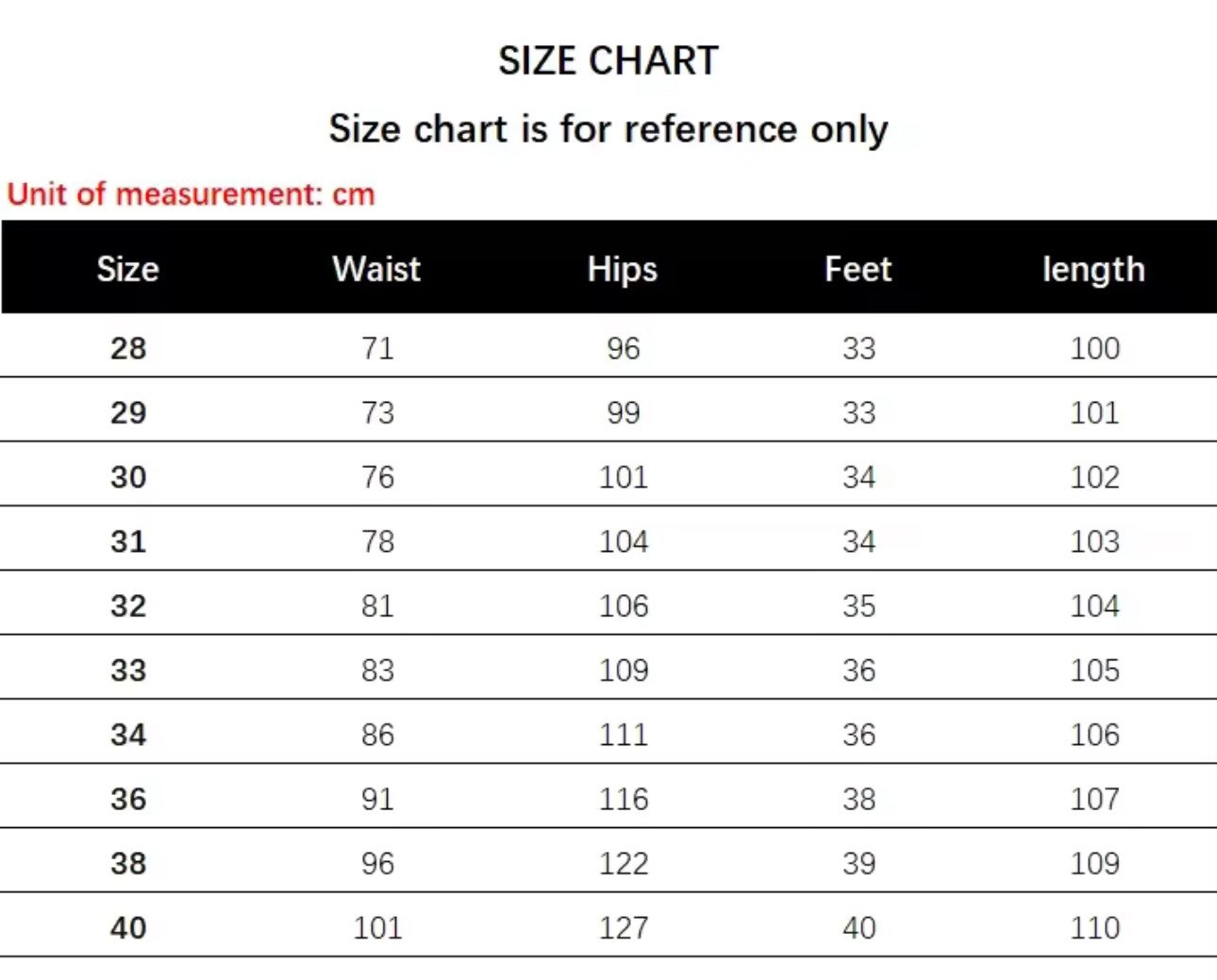Click the waist value 73 for size 29
The height and width of the screenshot is (980, 1217).
click(377, 412)
